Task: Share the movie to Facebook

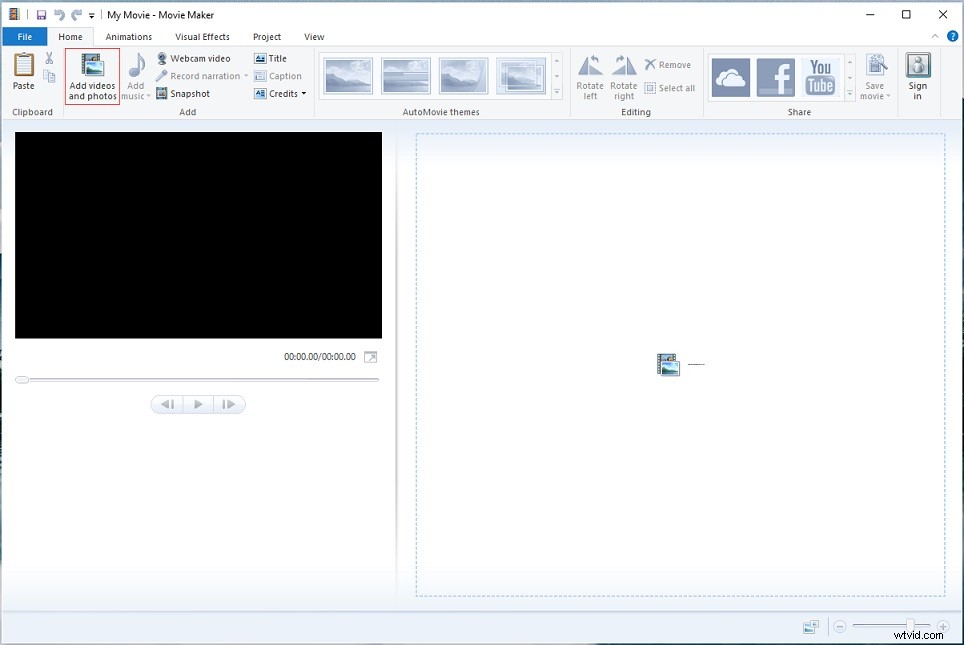Action: click(x=776, y=75)
